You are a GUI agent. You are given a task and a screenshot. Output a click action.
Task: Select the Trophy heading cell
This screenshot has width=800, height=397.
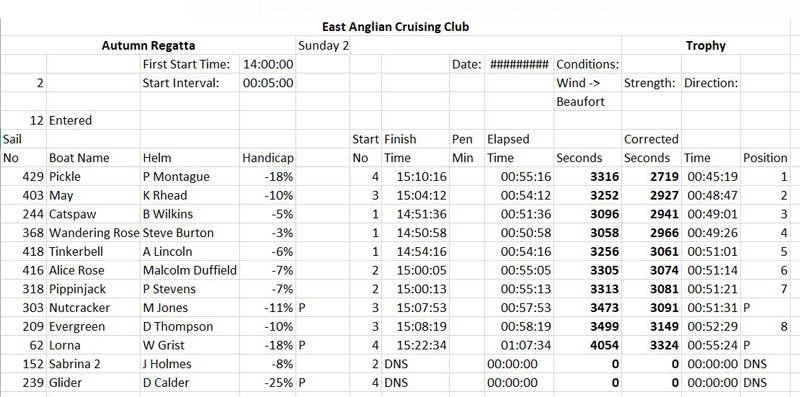[705, 45]
